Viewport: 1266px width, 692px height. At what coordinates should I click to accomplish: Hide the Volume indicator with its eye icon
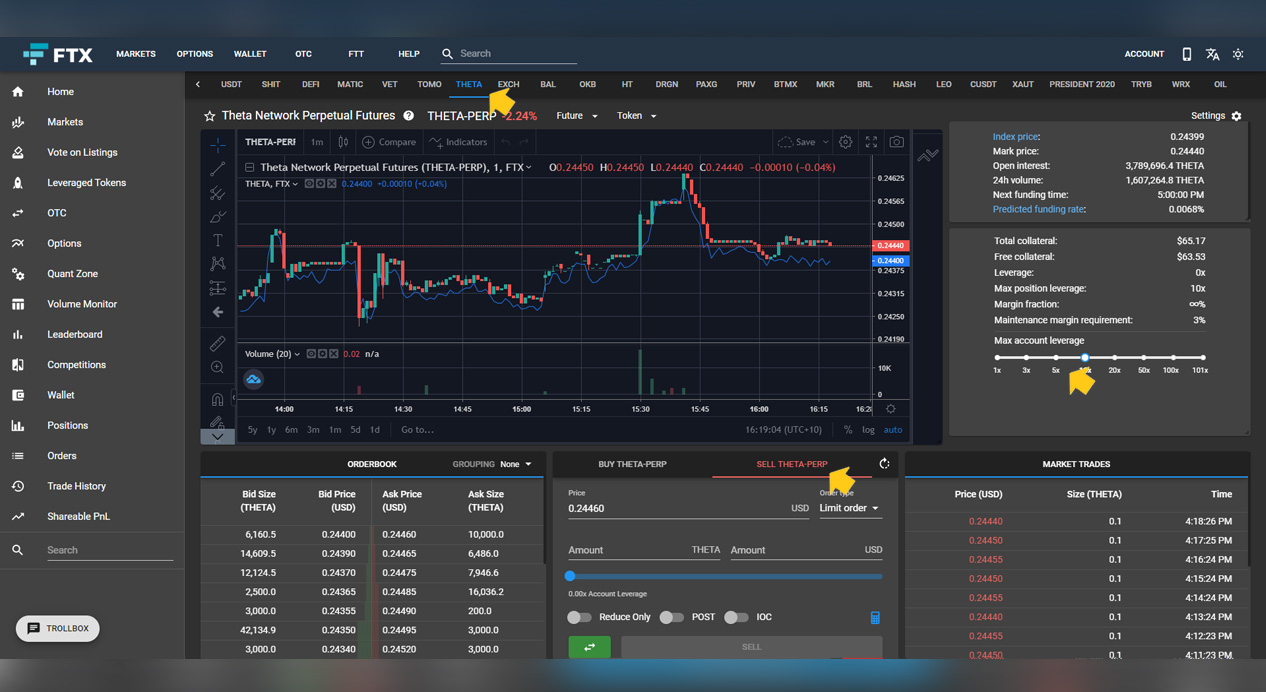pos(310,354)
